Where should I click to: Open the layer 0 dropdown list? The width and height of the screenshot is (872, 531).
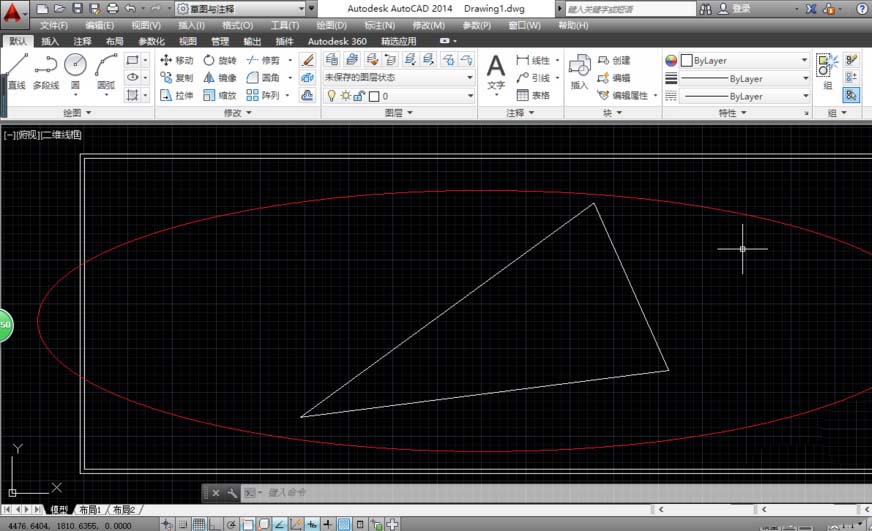click(x=399, y=96)
